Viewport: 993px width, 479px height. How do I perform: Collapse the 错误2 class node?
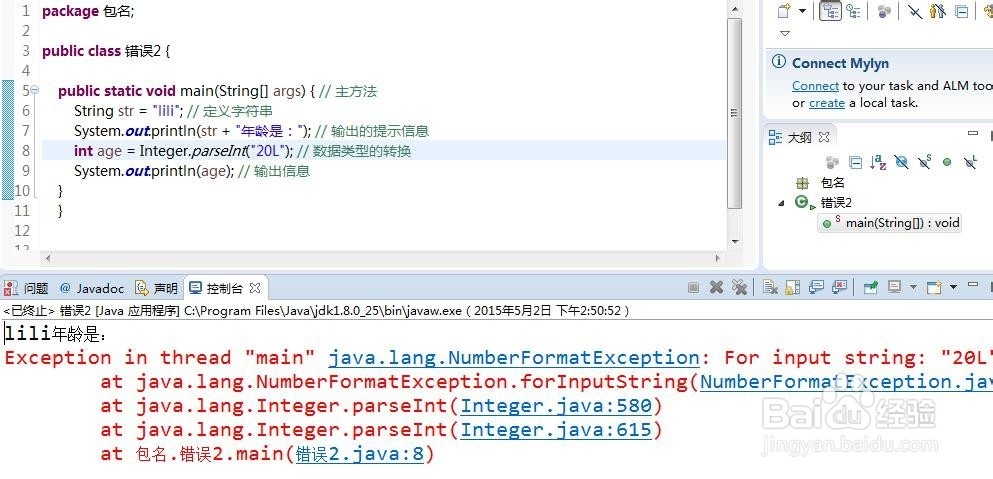point(781,203)
